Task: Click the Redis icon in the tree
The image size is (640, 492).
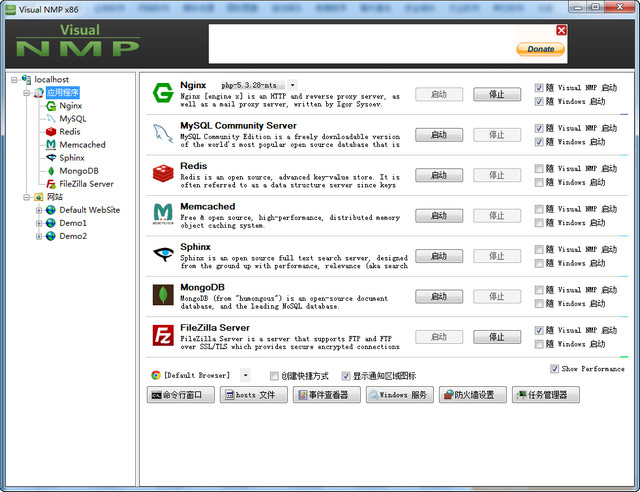Action: (x=51, y=132)
